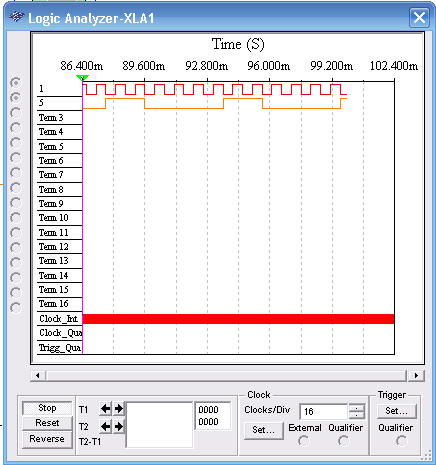Move cursor T1 right with arrow
This screenshot has height=465, width=436.
coord(119,409)
